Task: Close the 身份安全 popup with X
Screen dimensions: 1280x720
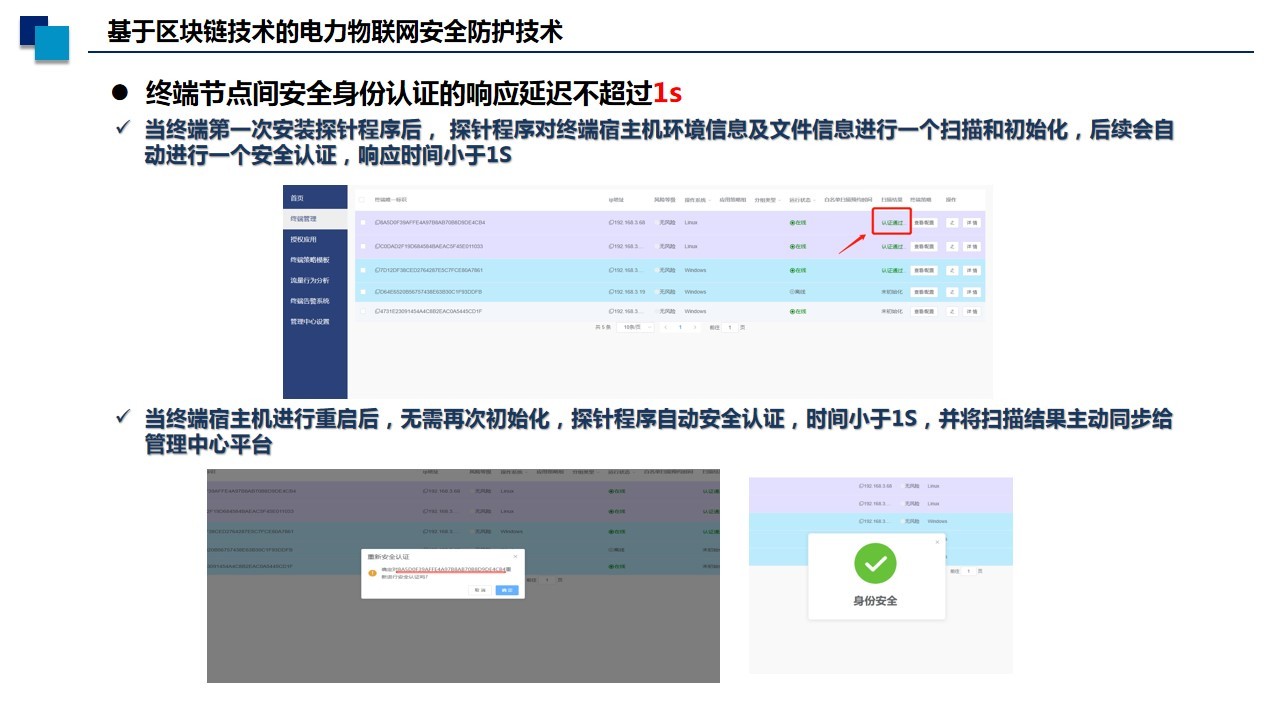Action: point(937,542)
